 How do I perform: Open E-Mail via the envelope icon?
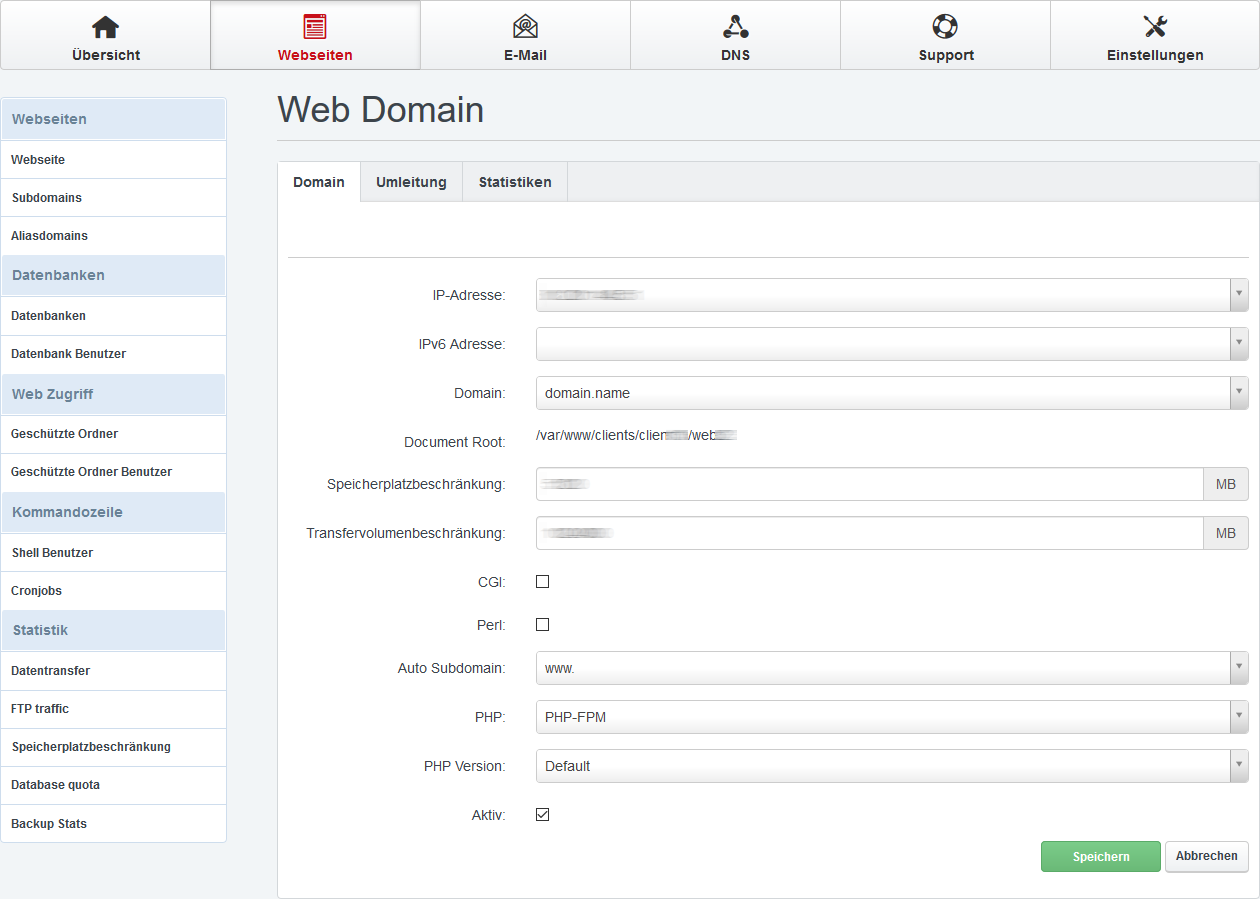[x=525, y=26]
